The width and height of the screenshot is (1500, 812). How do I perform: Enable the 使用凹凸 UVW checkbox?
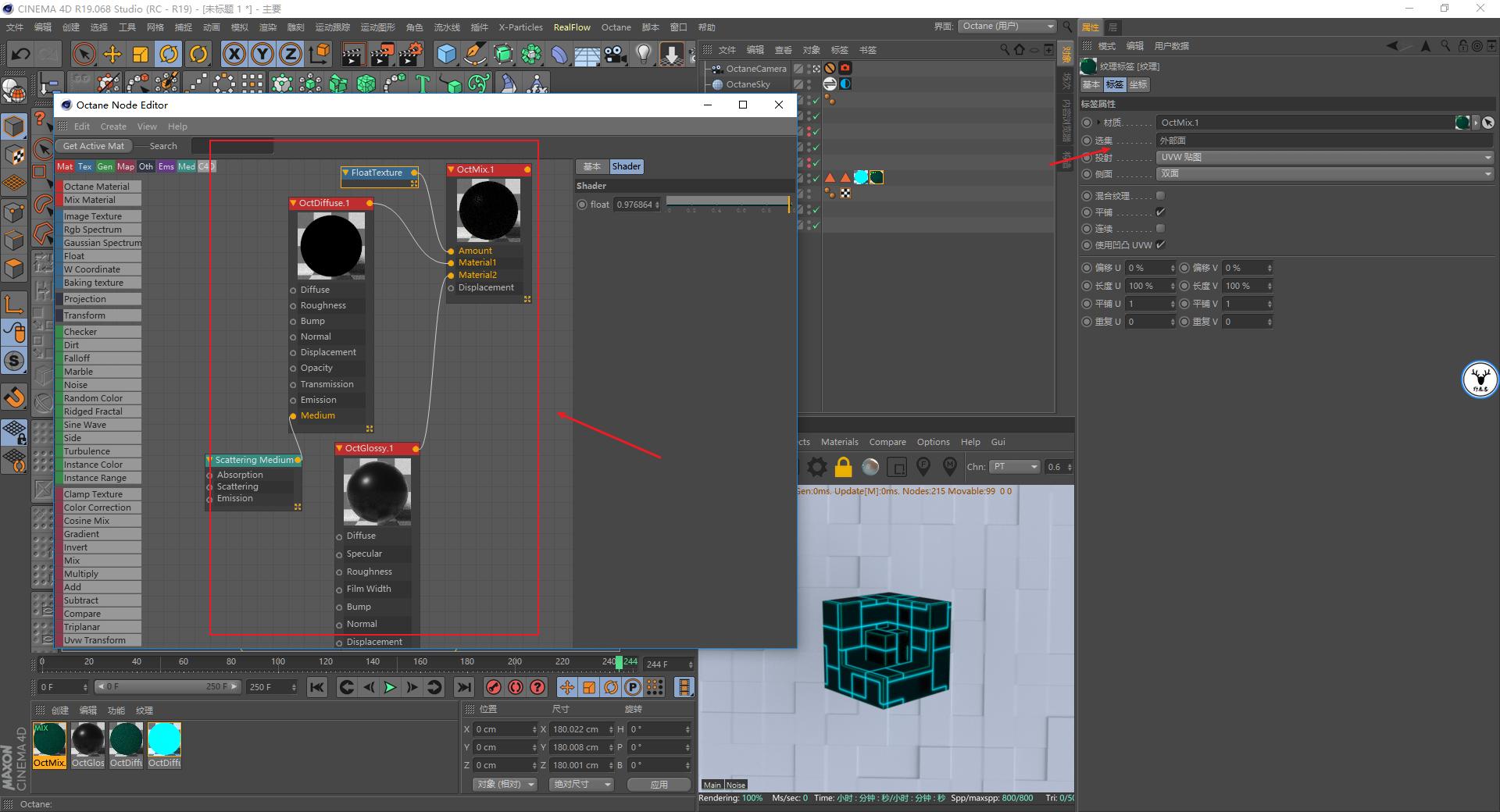pyautogui.click(x=1161, y=244)
